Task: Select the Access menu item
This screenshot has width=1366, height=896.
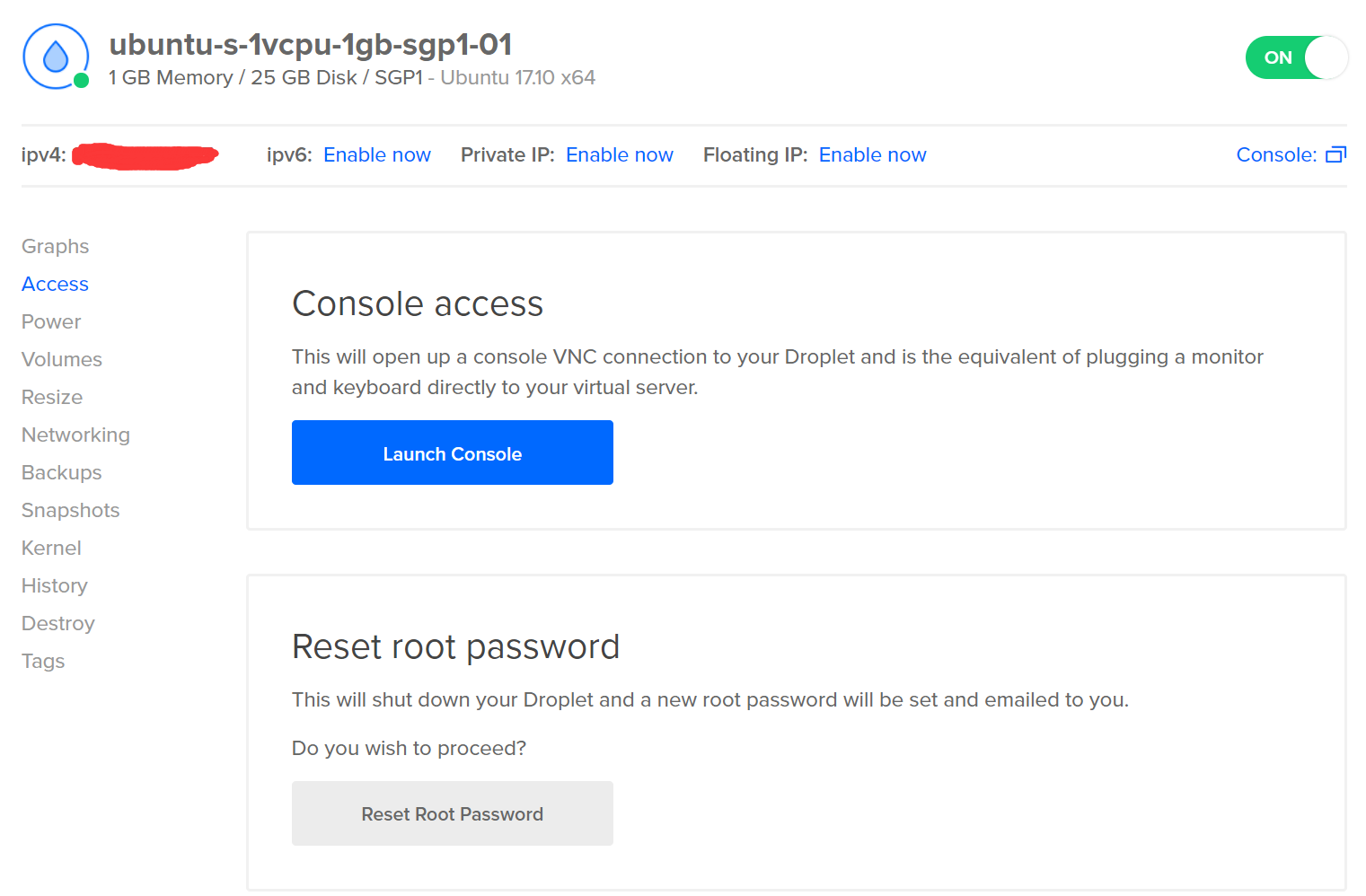Action: click(55, 284)
